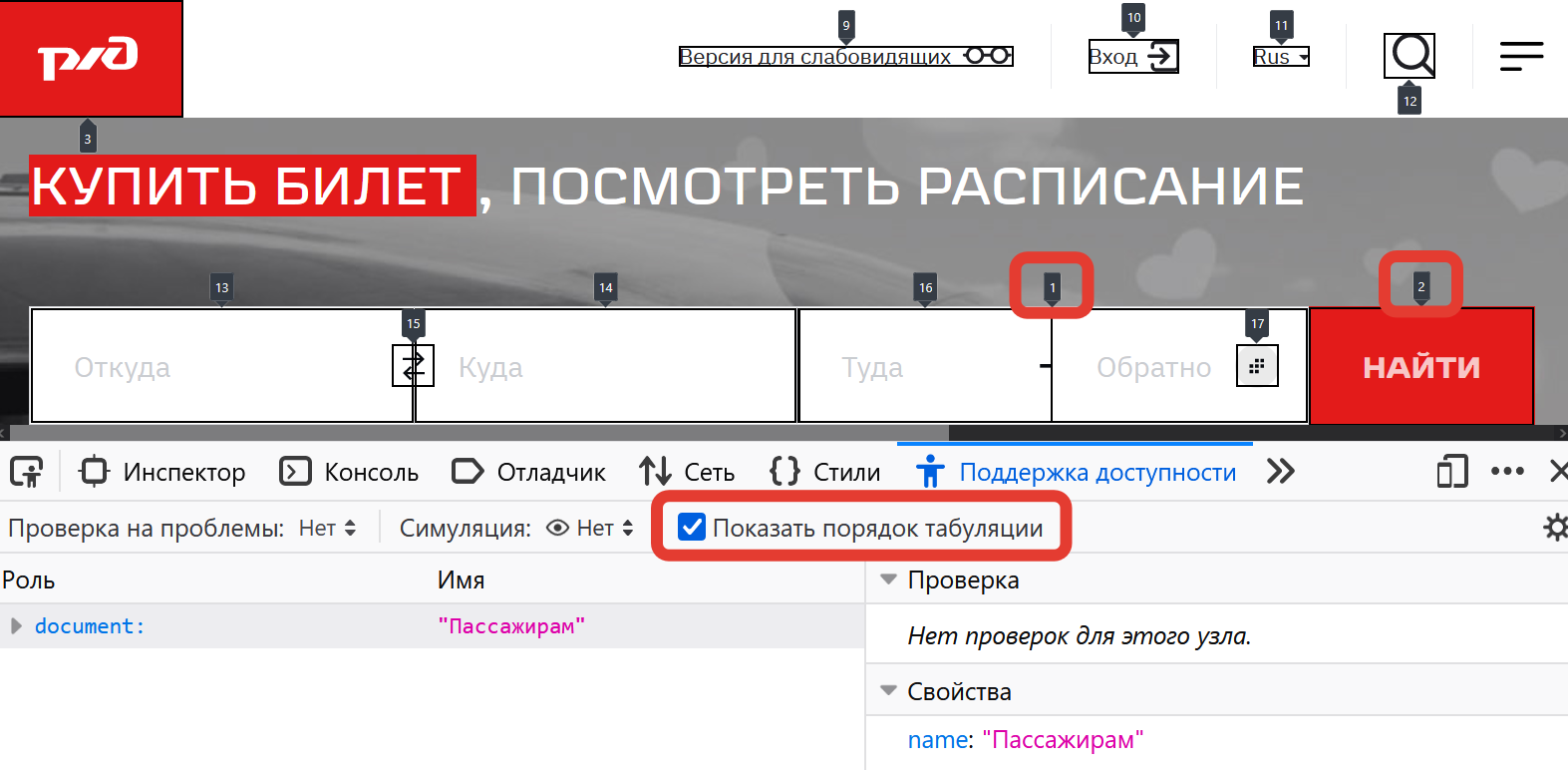The image size is (1568, 770).
Task: Open the calendar date picker icon
Action: (x=1257, y=366)
